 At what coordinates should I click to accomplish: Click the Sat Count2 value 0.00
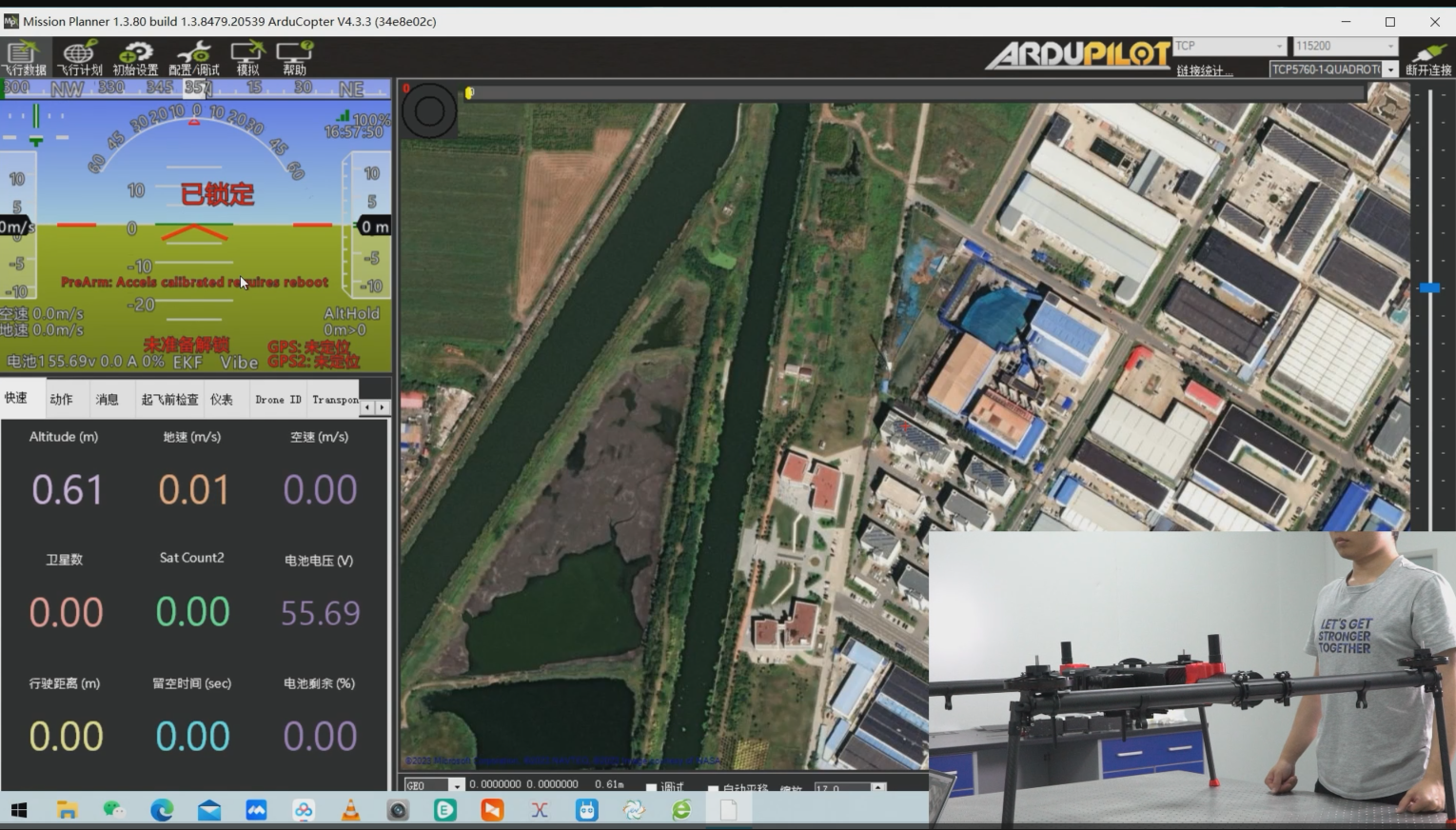point(193,611)
